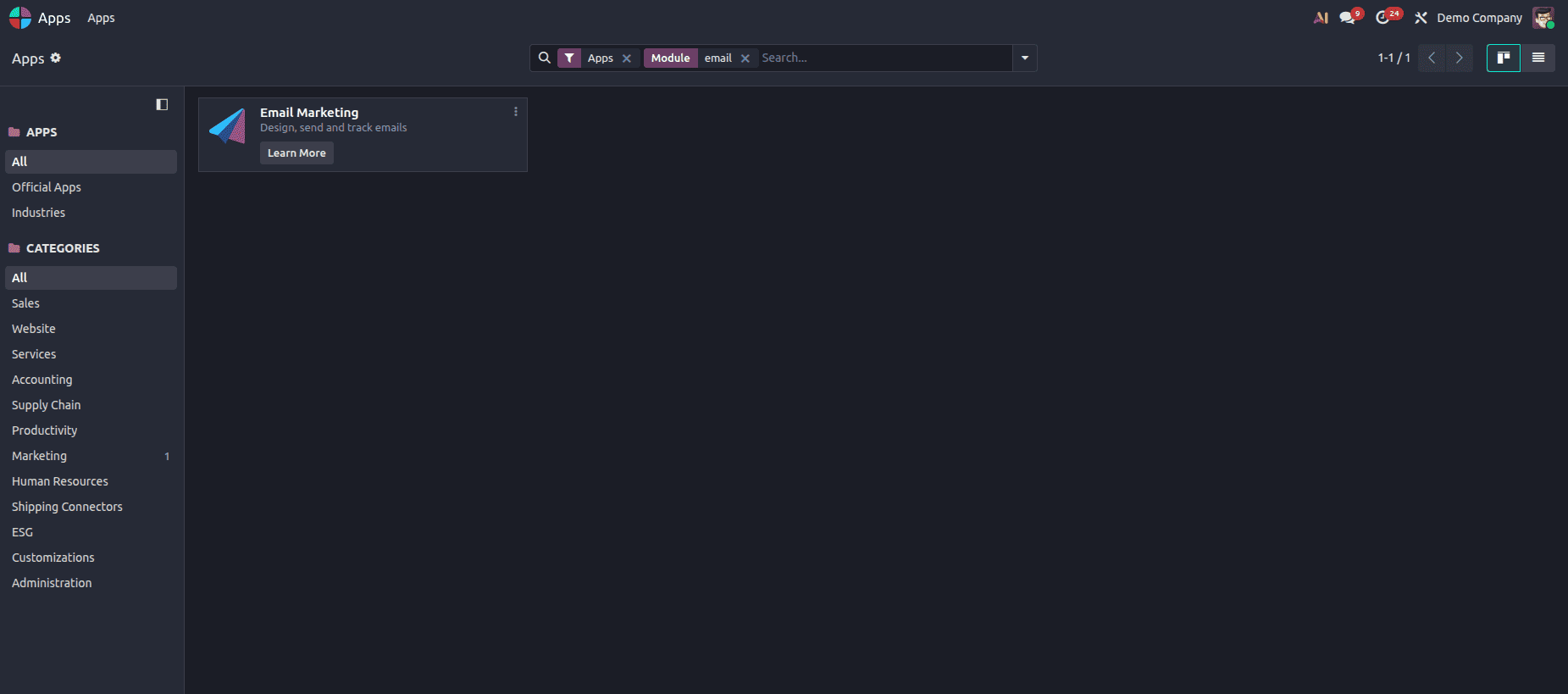Select the Supply Chain category

[x=91, y=405]
